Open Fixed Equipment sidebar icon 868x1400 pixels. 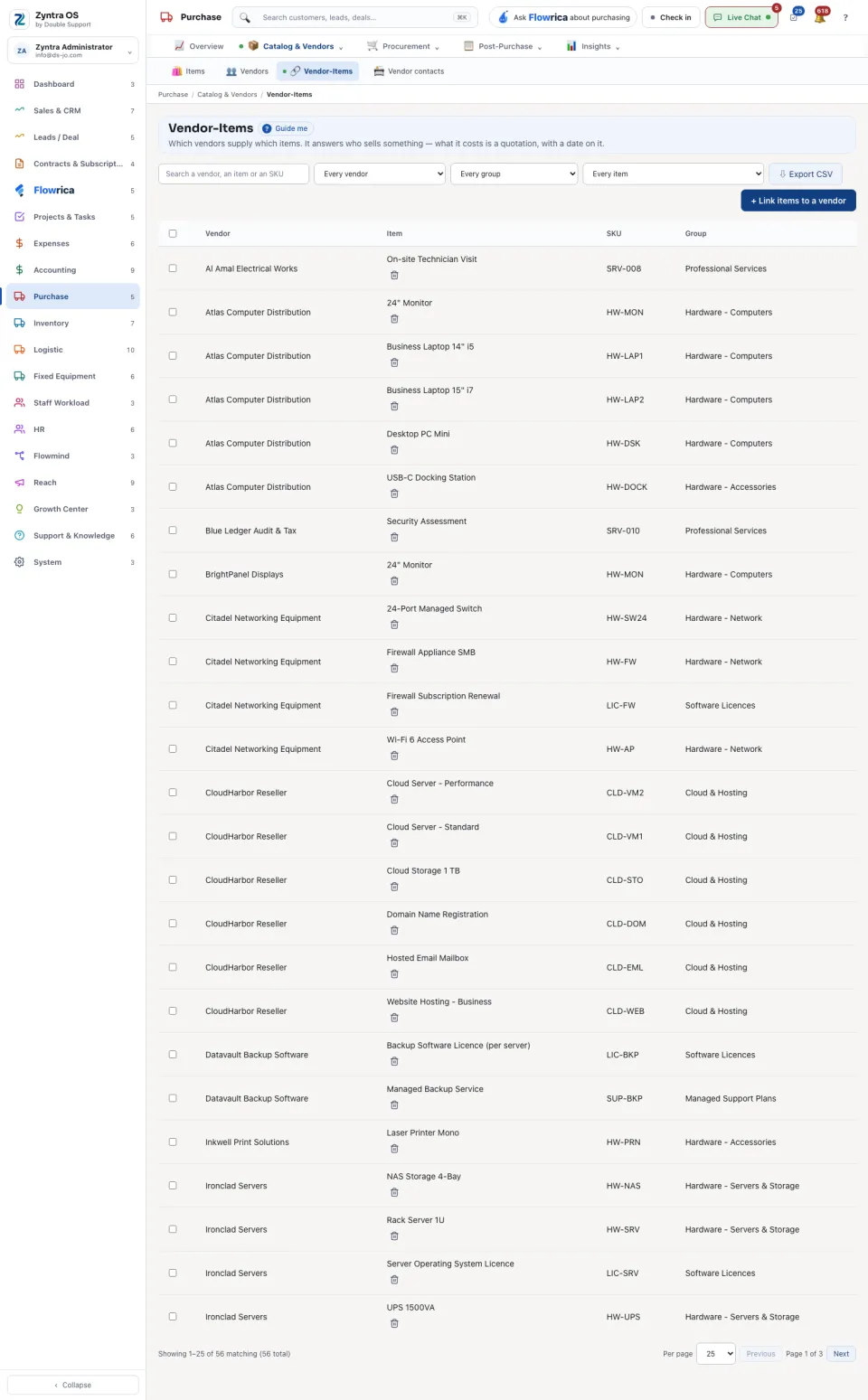[20, 376]
